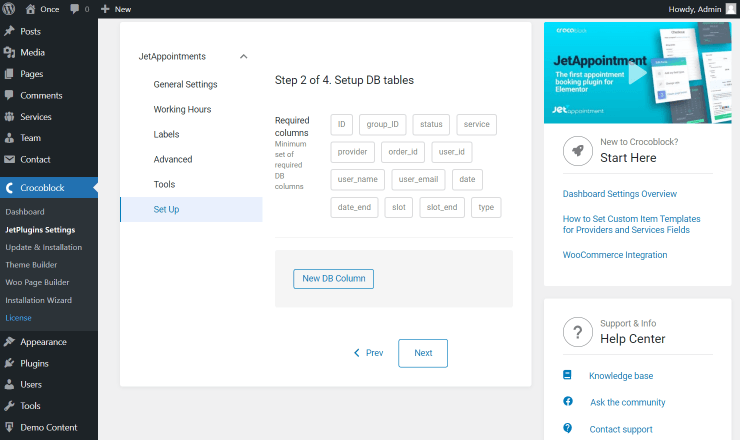Switch to the Advanced settings tab
Viewport: 740px width, 440px height.
click(173, 159)
